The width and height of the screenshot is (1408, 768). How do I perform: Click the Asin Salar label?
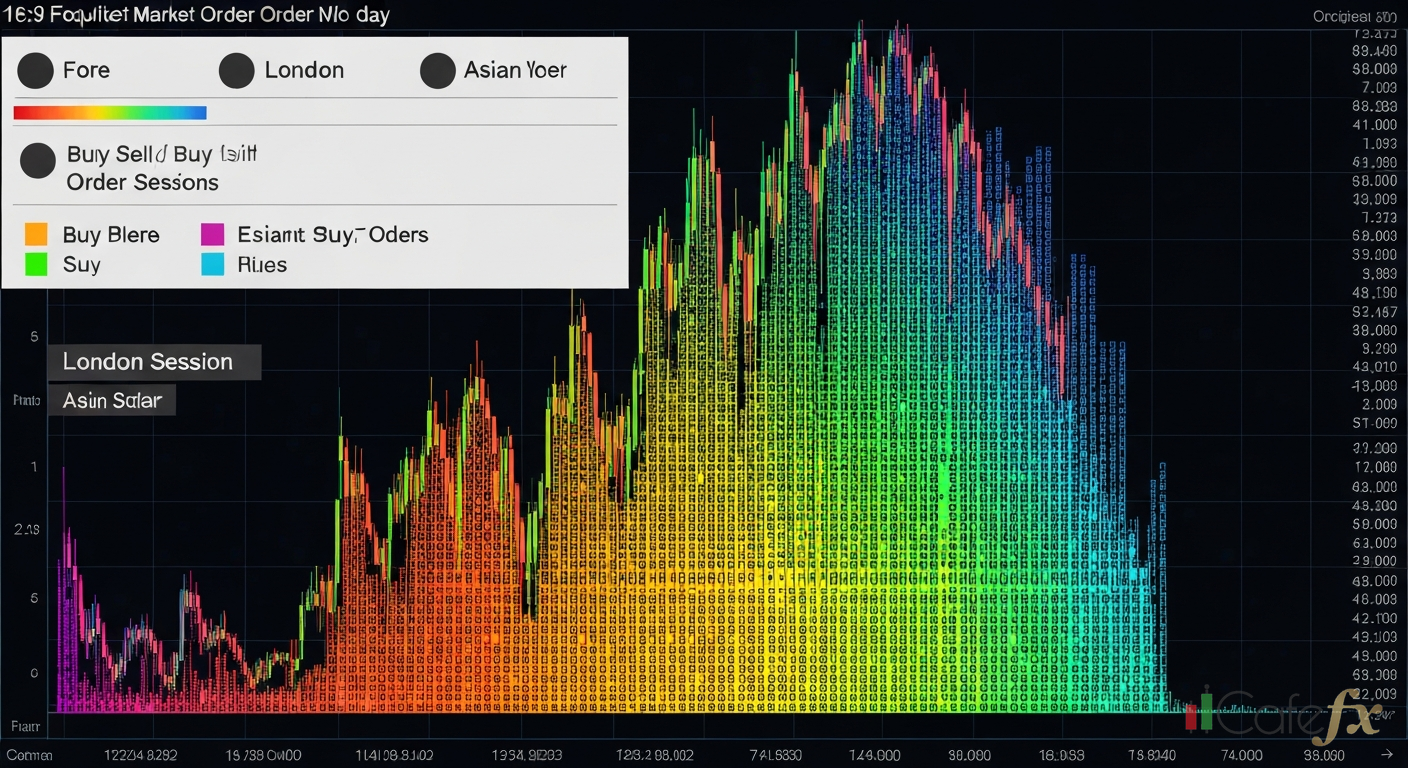click(111, 399)
